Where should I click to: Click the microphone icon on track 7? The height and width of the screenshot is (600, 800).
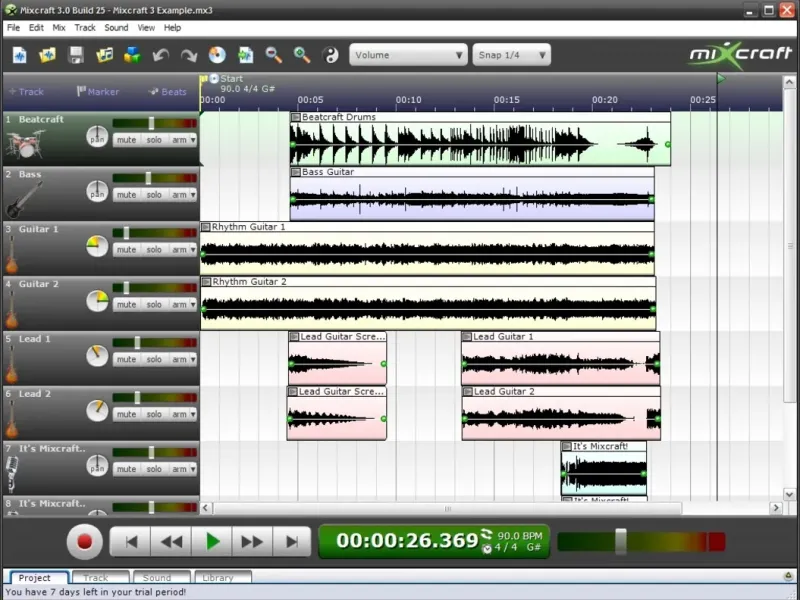click(x=11, y=474)
